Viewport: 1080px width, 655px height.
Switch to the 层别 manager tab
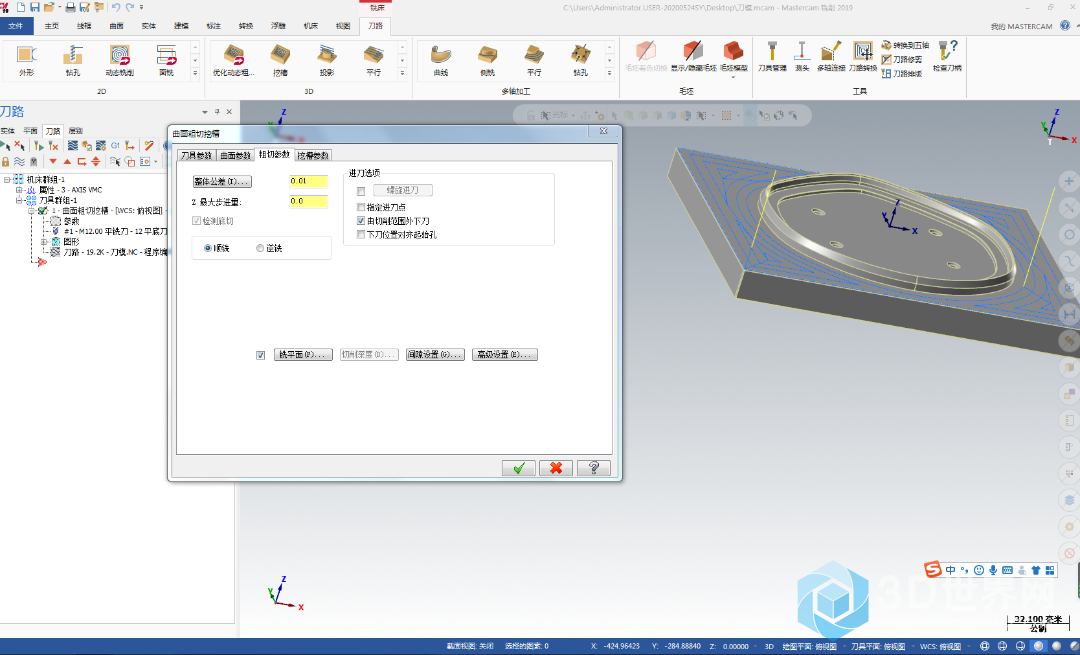pos(76,131)
